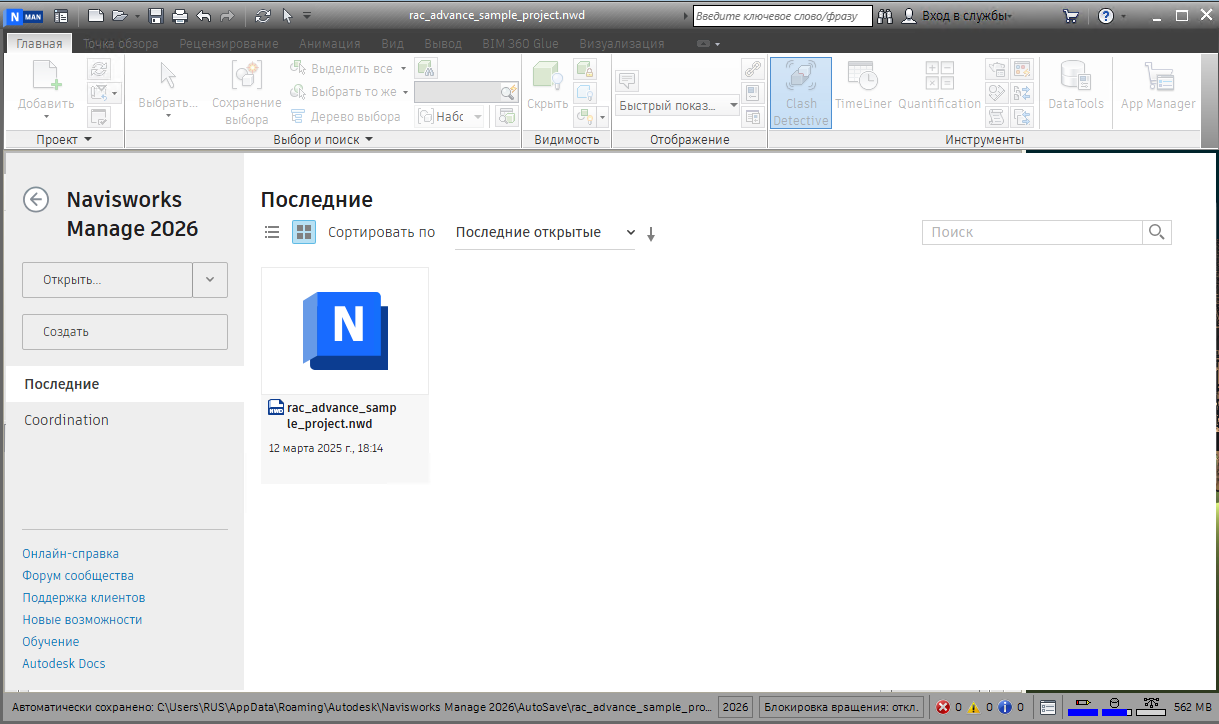Image resolution: width=1219 pixels, height=724 pixels.
Task: Open the Выделить все dropdown arrow
Action: click(x=404, y=69)
